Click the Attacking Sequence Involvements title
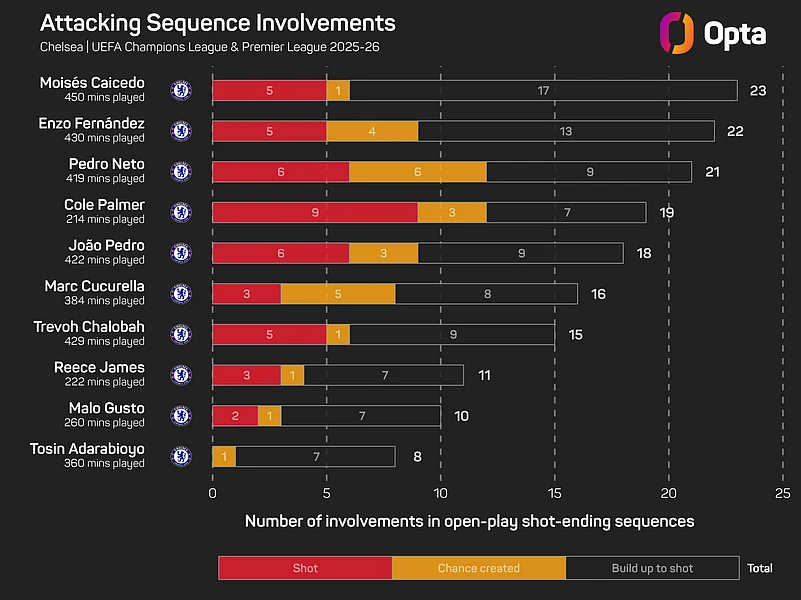The height and width of the screenshot is (600, 801). 218,23
